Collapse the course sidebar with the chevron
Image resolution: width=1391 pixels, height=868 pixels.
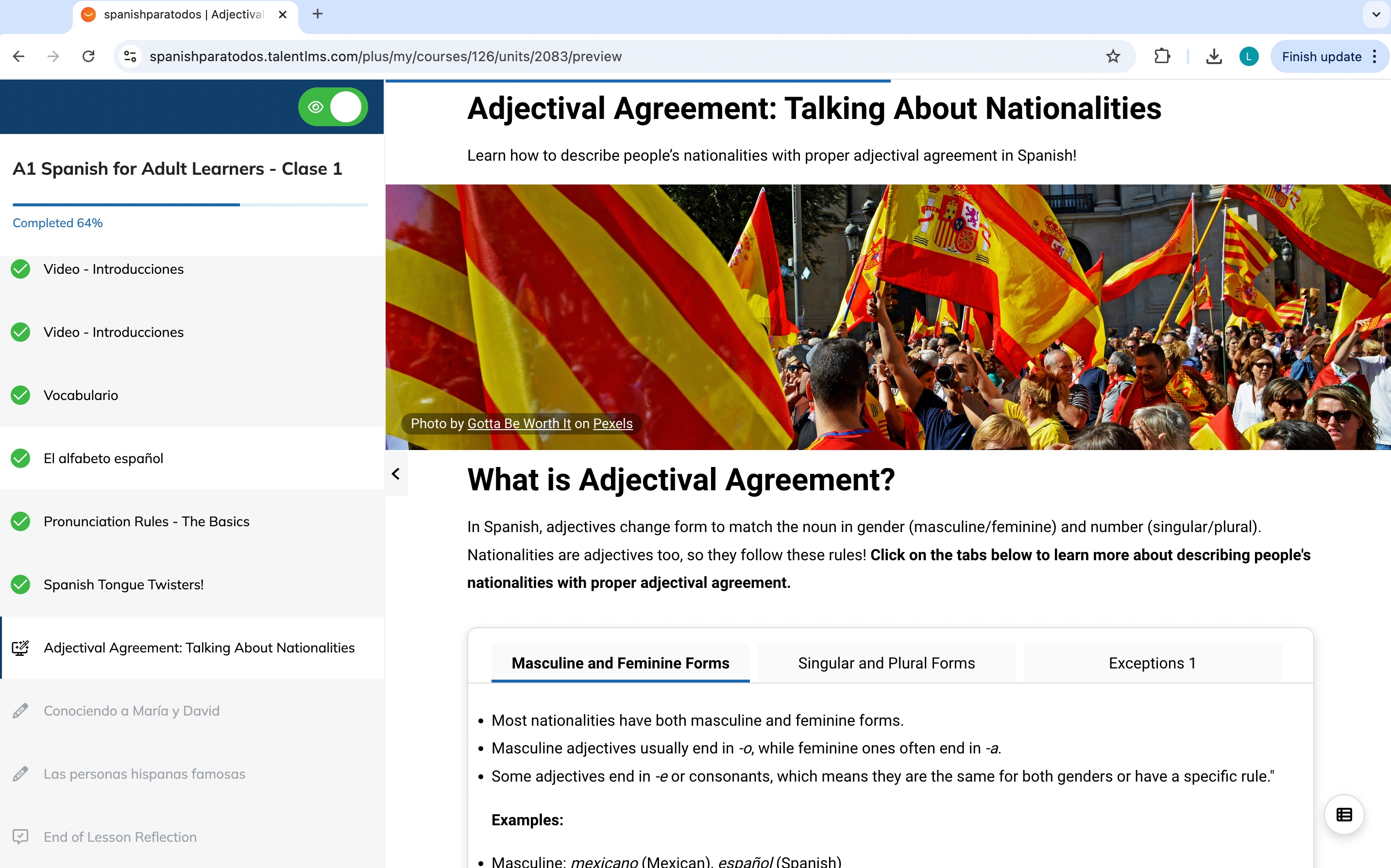[396, 474]
